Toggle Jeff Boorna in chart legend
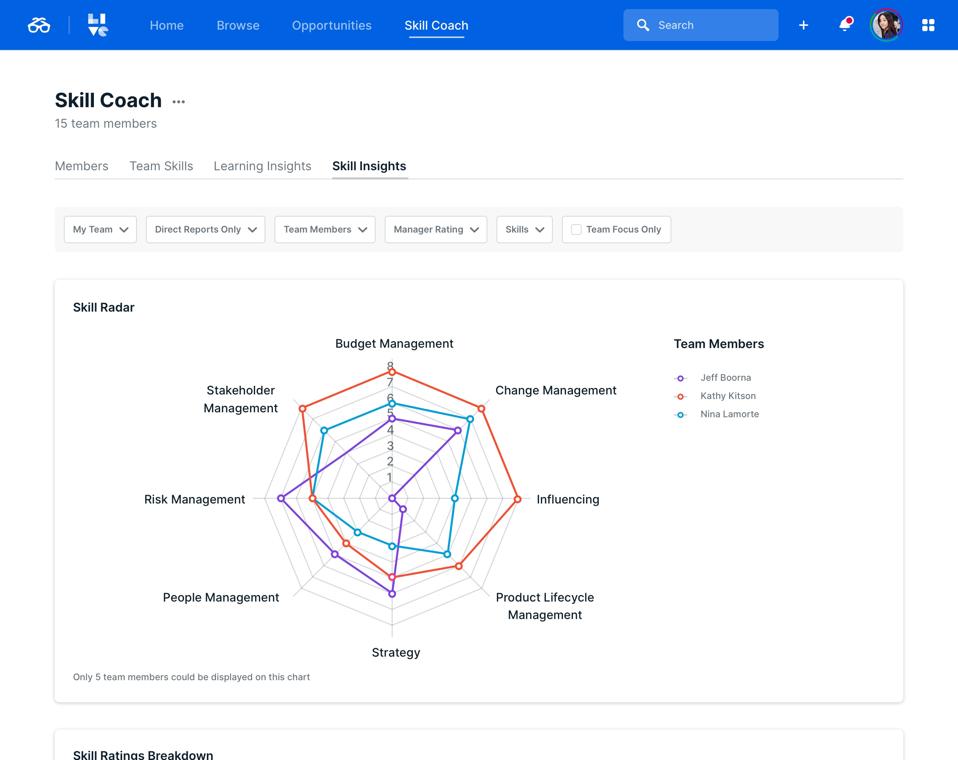 [725, 378]
